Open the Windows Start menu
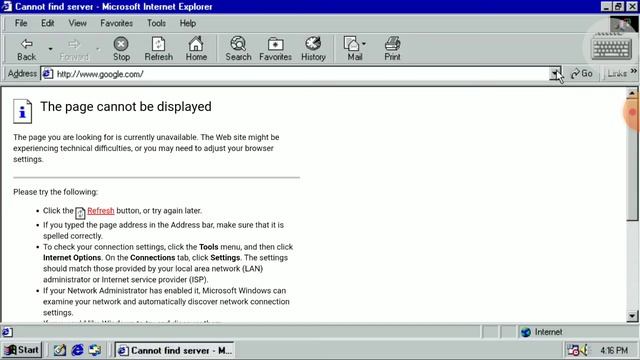The image size is (640, 360). pyautogui.click(x=22, y=350)
